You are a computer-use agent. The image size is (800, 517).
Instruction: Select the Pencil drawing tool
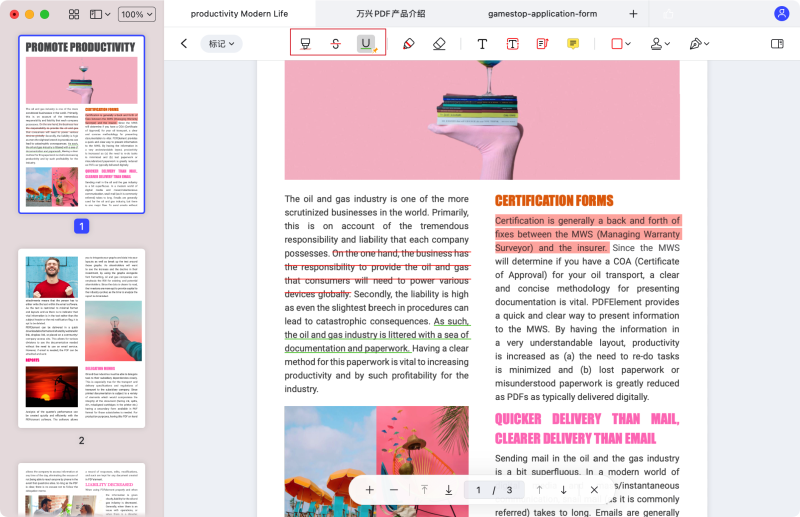tap(408, 44)
